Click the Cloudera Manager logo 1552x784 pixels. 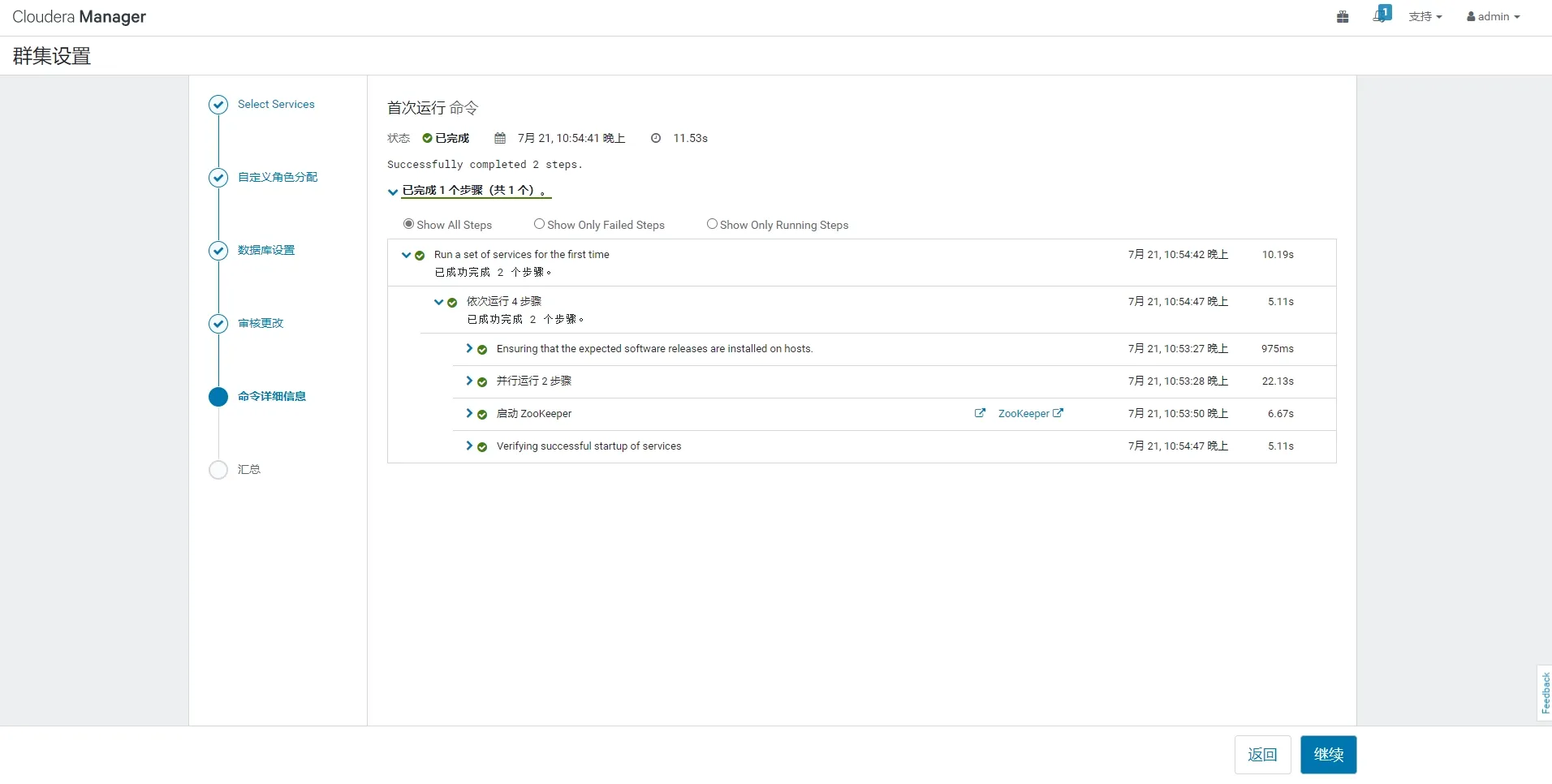tap(79, 16)
